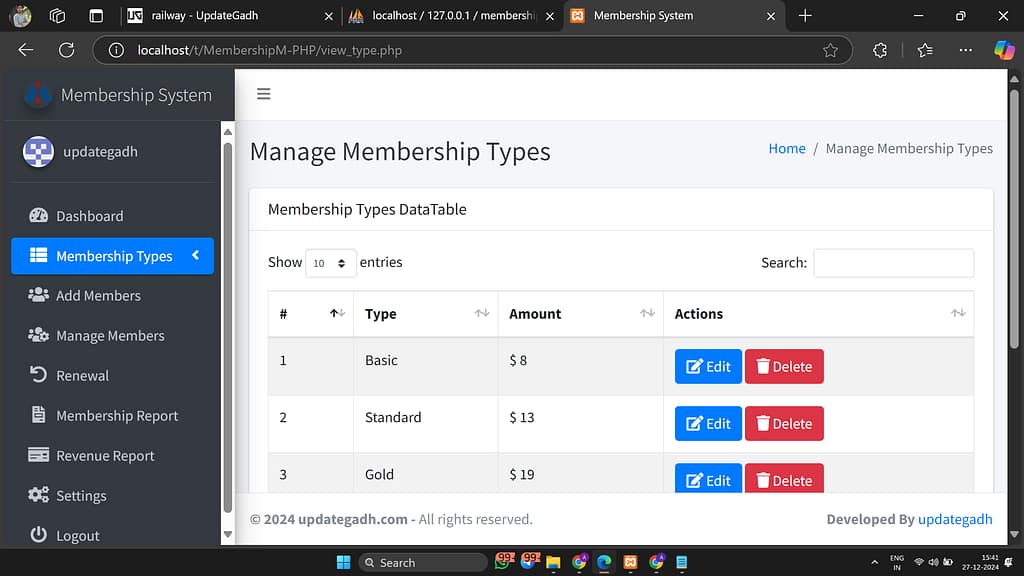Switch to the localhost phpMyAdmin browser tab
The image size is (1024, 576).
tap(450, 16)
